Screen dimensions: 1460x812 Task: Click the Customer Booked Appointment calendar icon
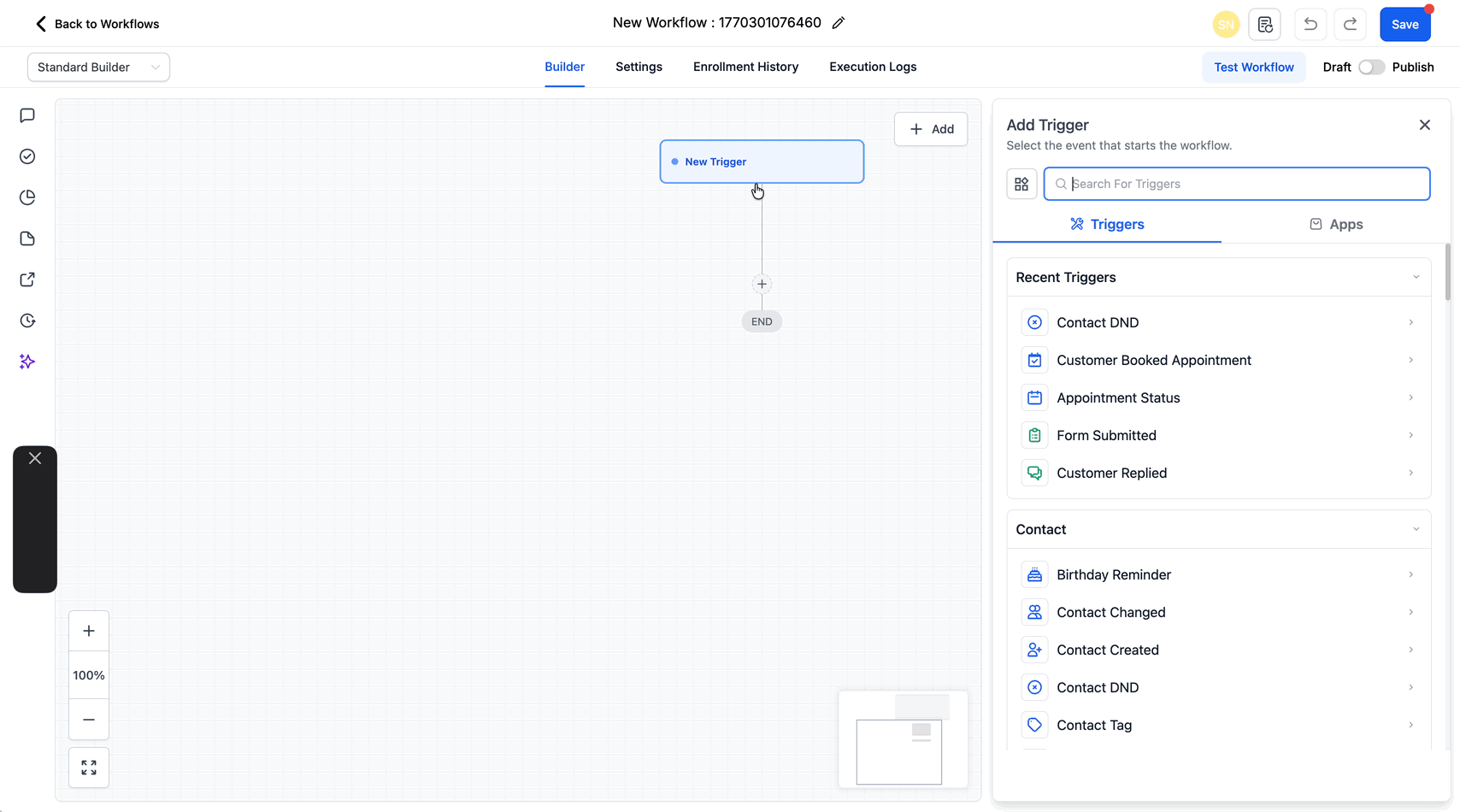coord(1034,360)
